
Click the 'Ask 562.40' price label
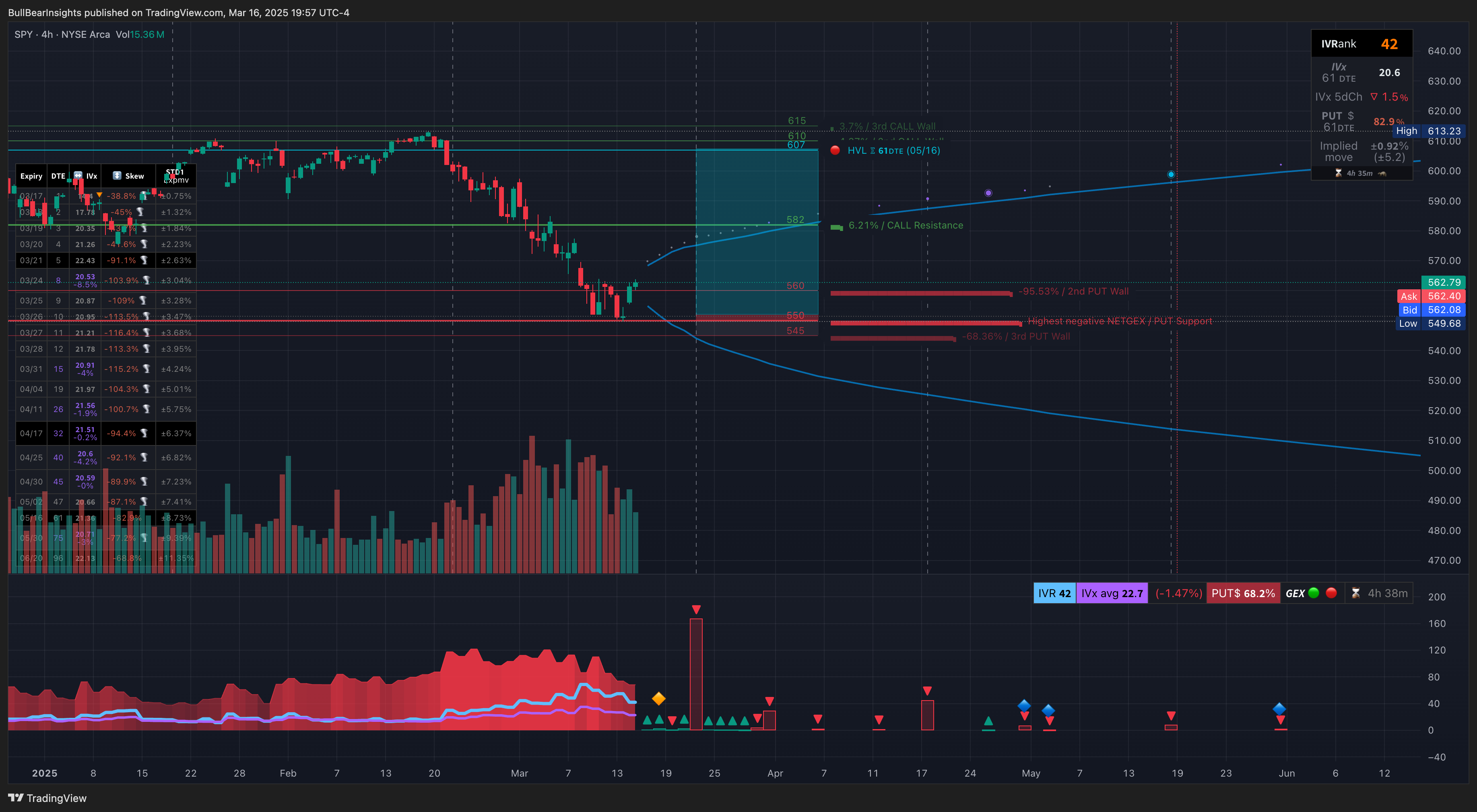(x=1431, y=296)
